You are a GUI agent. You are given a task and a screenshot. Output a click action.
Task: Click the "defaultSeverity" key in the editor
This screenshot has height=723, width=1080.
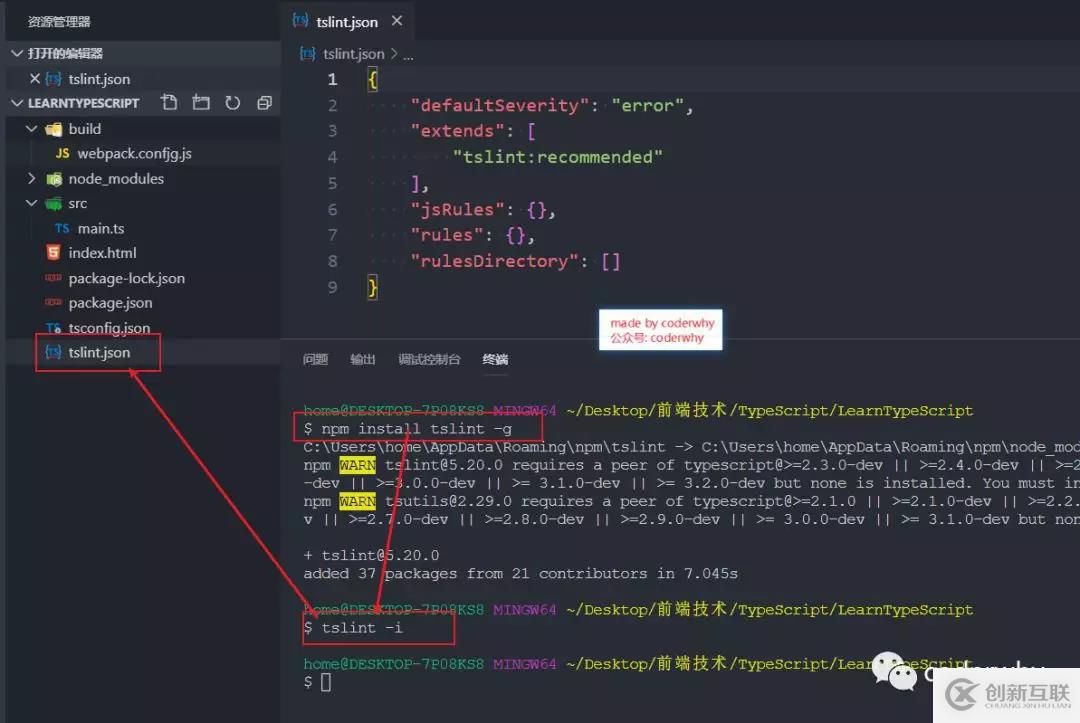point(500,105)
